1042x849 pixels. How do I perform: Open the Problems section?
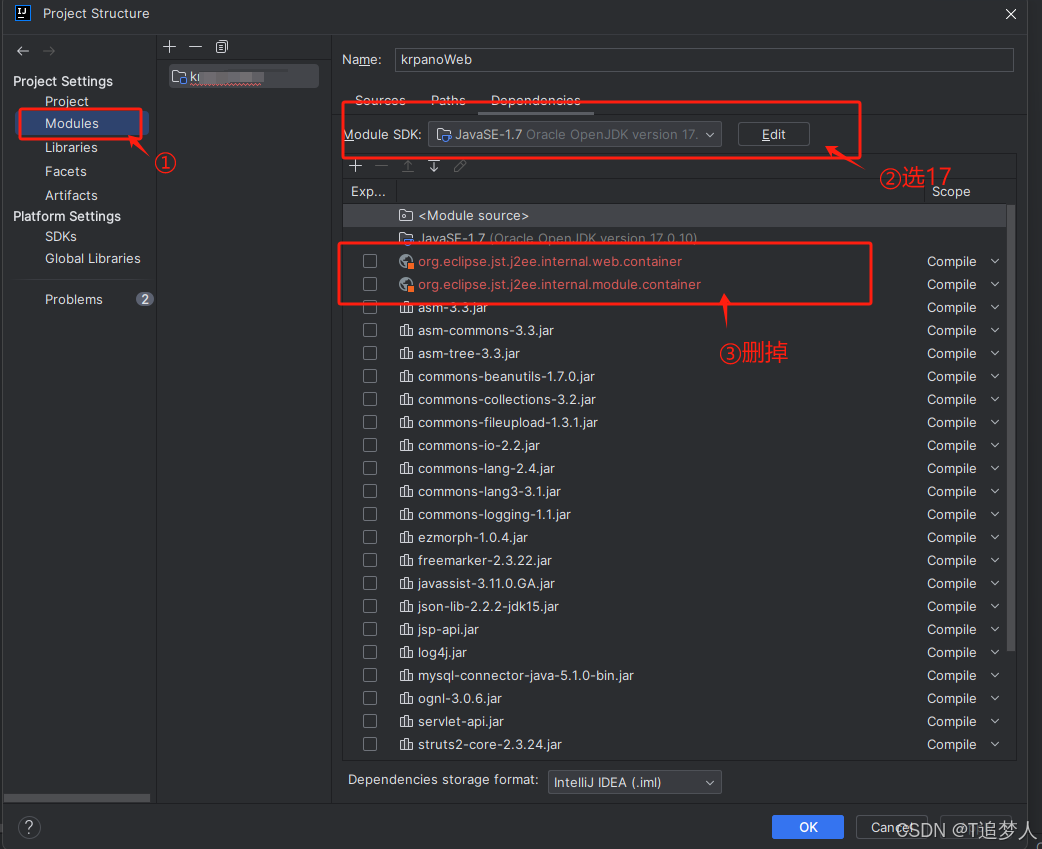pyautogui.click(x=74, y=300)
